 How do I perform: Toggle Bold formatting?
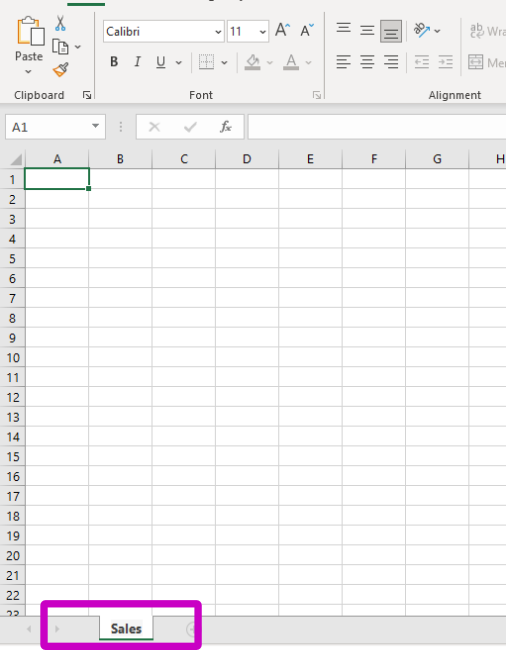(x=114, y=62)
